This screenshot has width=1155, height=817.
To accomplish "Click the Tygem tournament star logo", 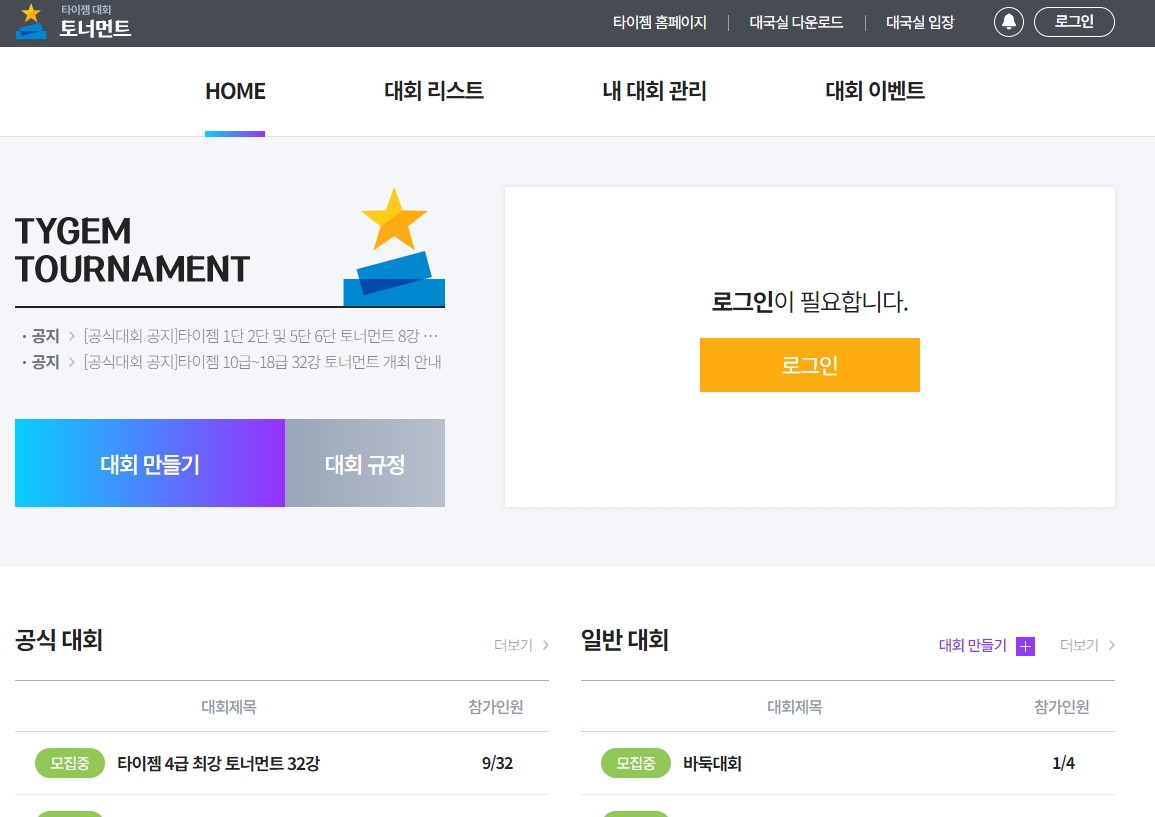I will click(31, 21).
